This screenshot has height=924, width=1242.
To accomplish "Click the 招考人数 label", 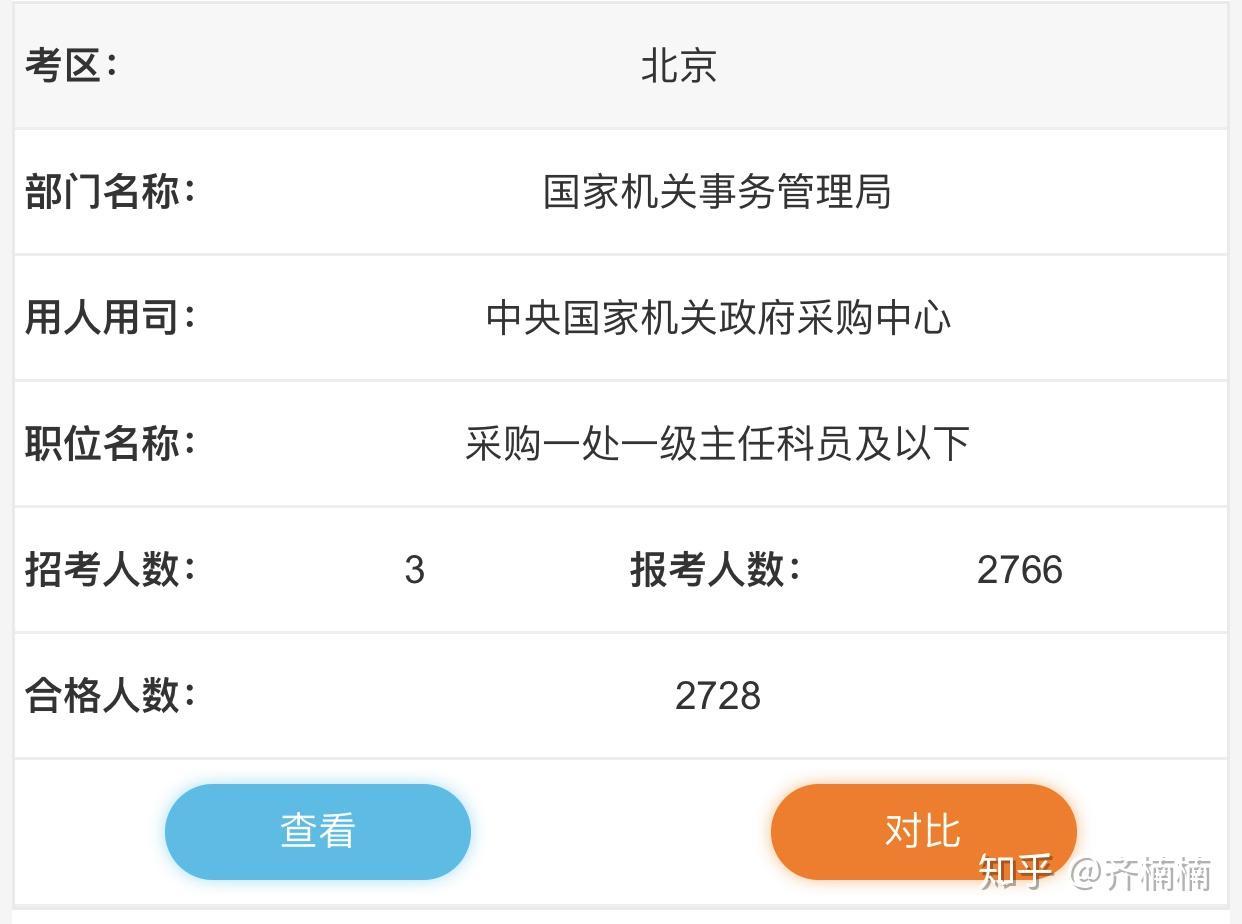I will click(110, 570).
